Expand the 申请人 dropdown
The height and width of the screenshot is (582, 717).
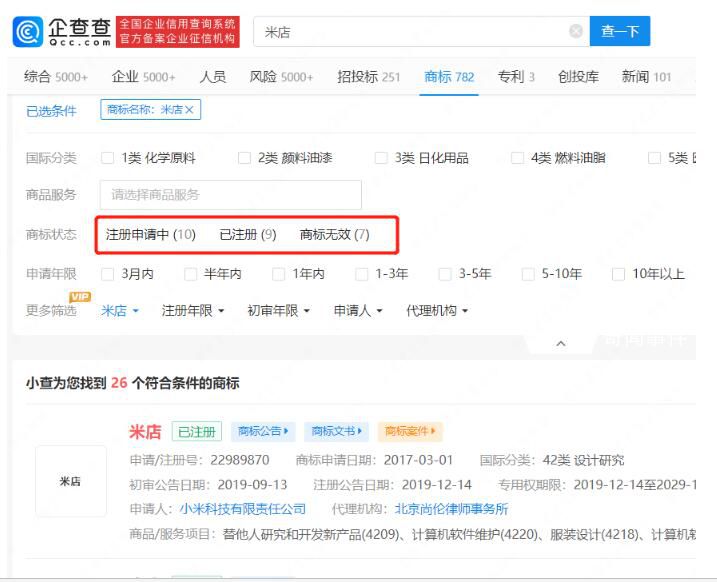[x=358, y=311]
